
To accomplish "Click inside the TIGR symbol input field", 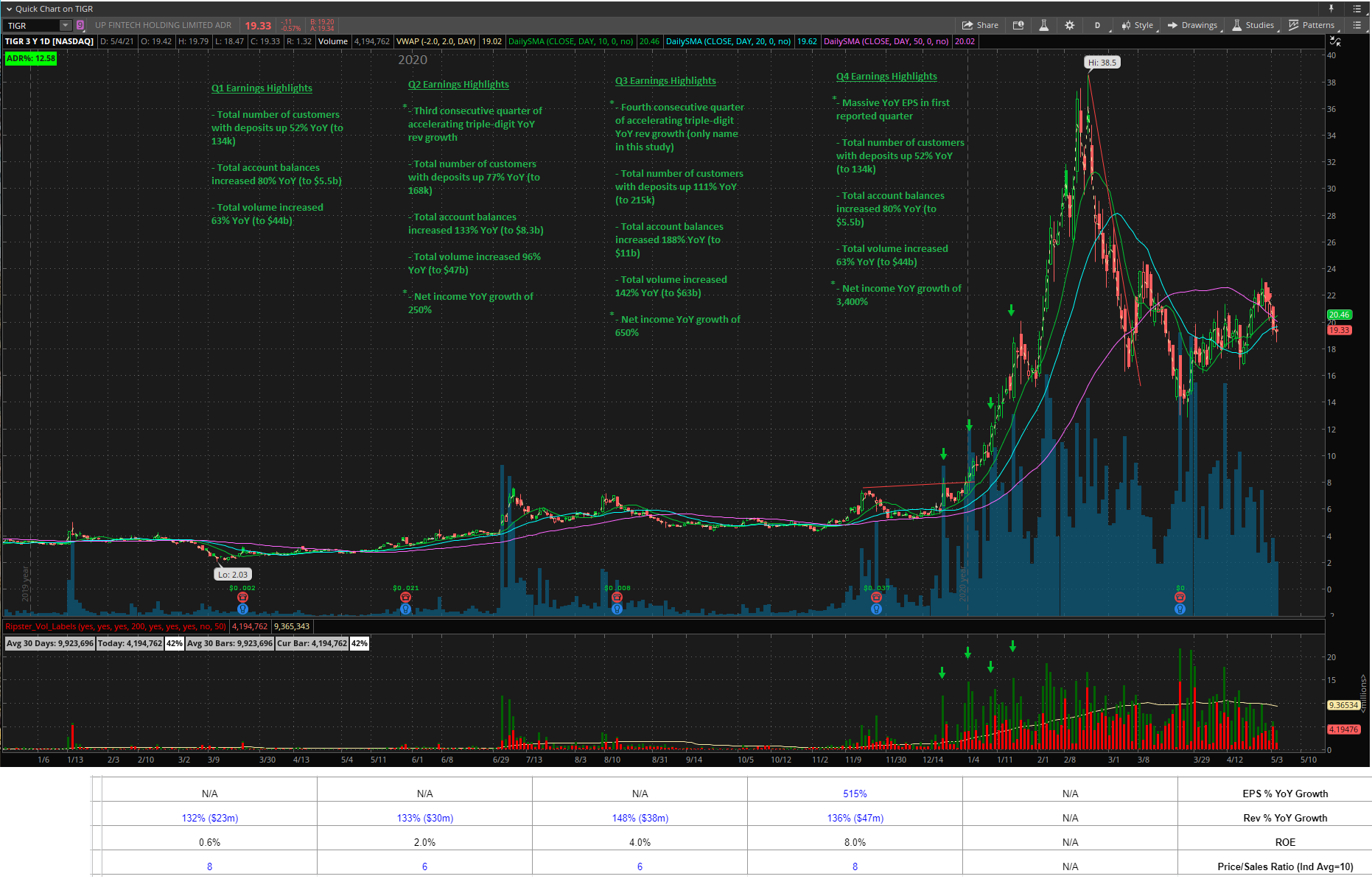I will [x=31, y=25].
